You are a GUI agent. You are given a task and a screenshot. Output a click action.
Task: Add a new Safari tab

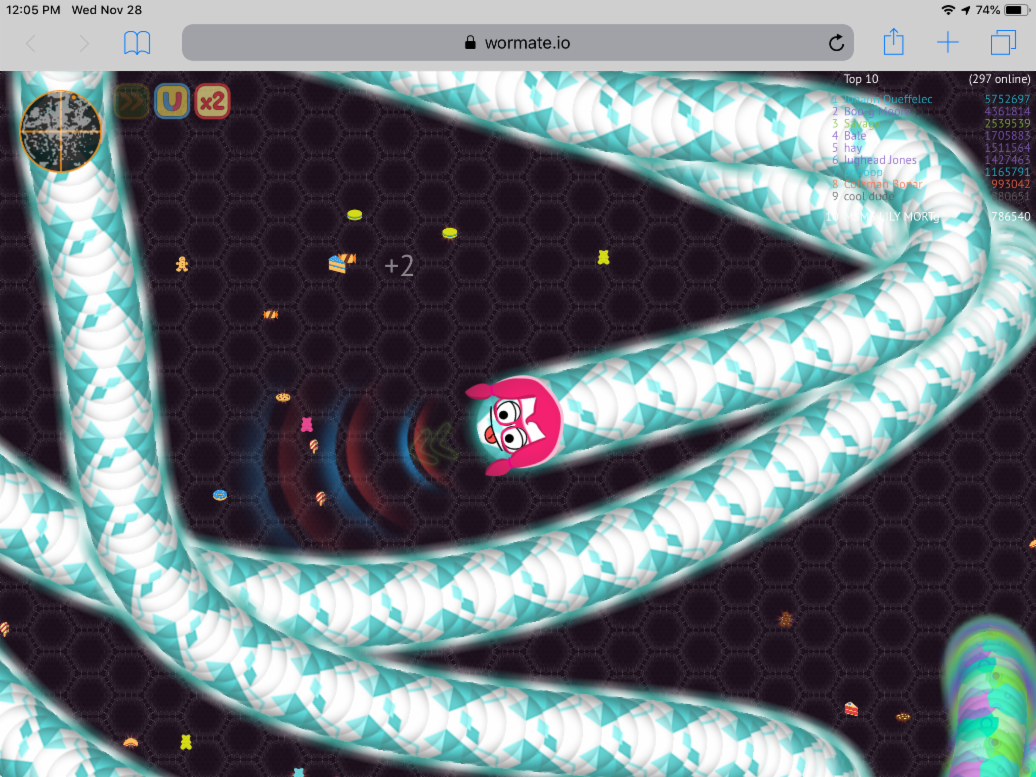(x=947, y=43)
